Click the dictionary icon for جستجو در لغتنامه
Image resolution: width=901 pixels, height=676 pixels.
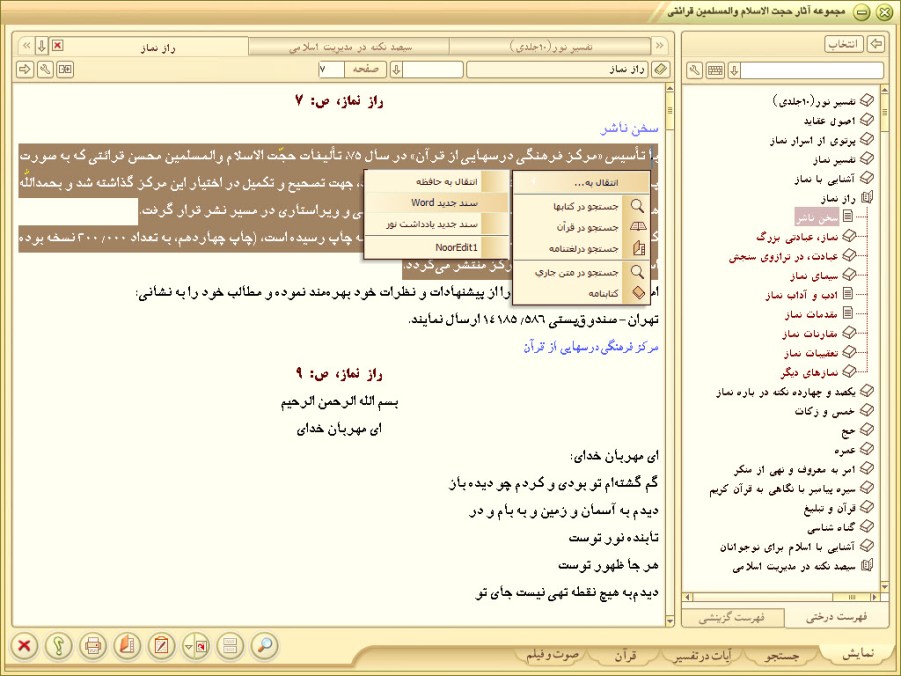[638, 248]
